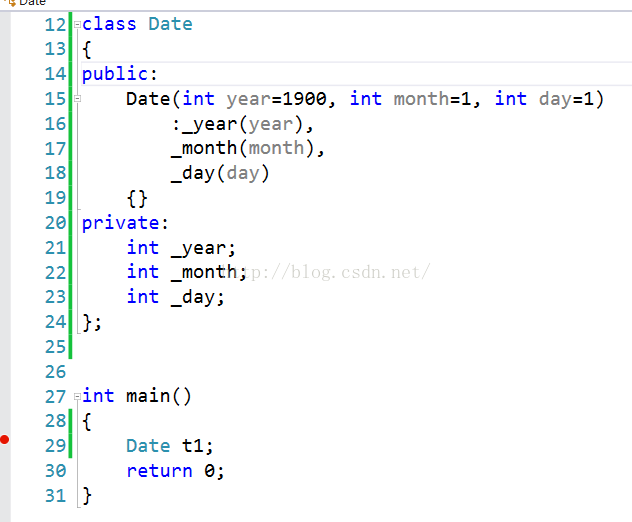
Task: Click the '_day(day)' initializer on line 18
Action: click(x=220, y=174)
